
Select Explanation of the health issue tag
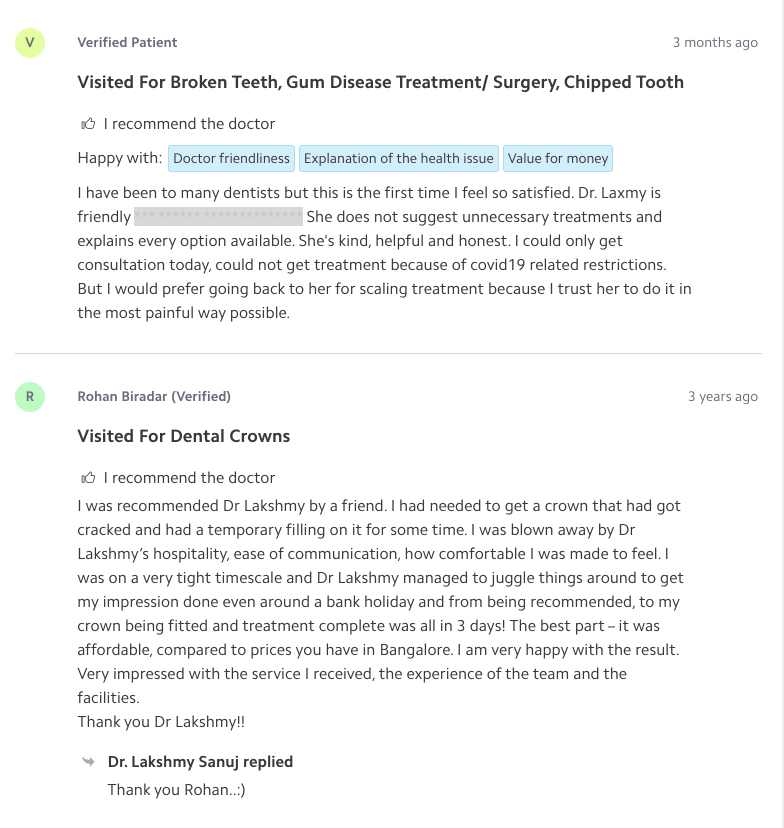398,158
